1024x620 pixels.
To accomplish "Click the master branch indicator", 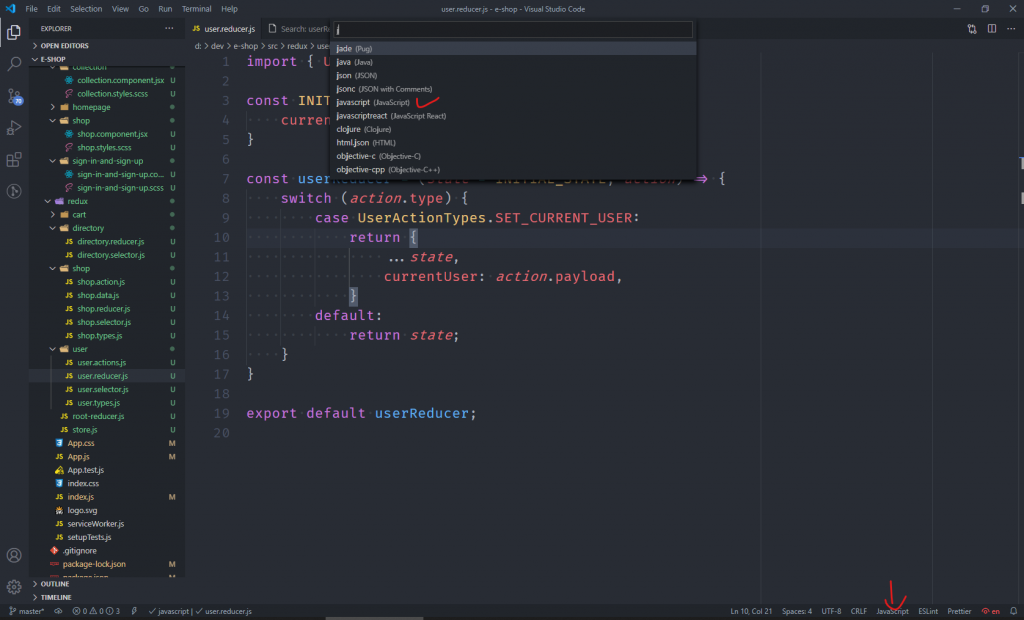I will [x=26, y=612].
